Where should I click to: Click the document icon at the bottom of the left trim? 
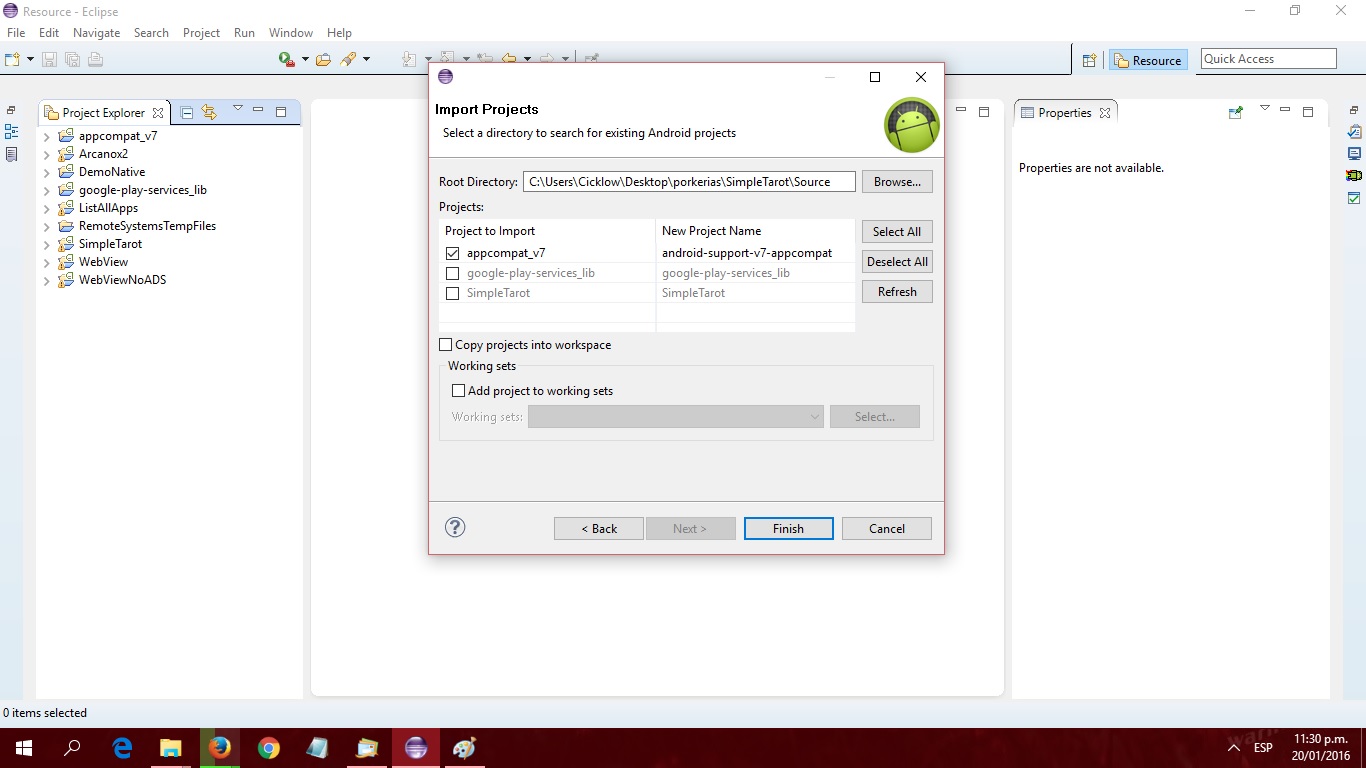pos(11,154)
